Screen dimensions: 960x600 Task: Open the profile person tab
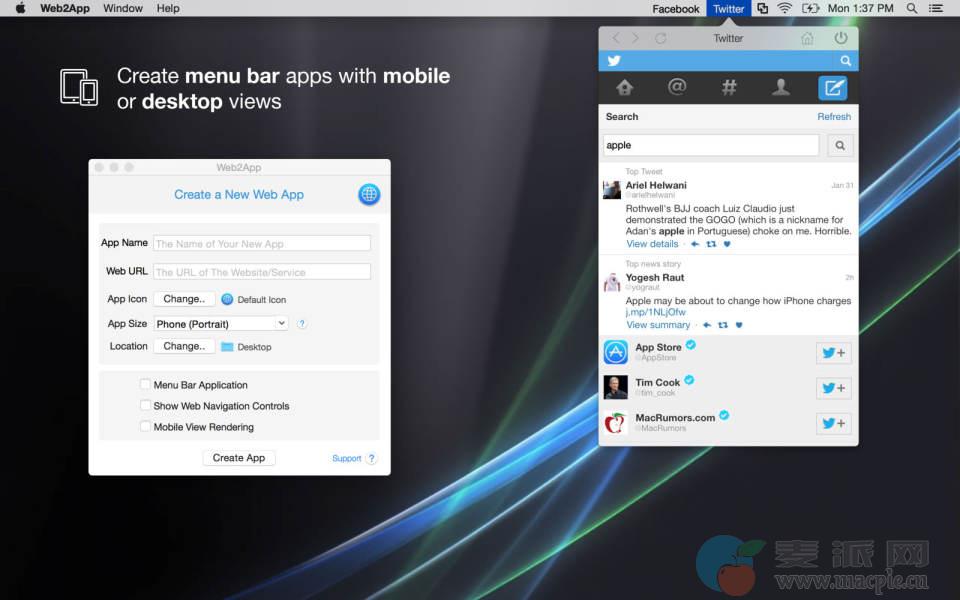pos(781,88)
